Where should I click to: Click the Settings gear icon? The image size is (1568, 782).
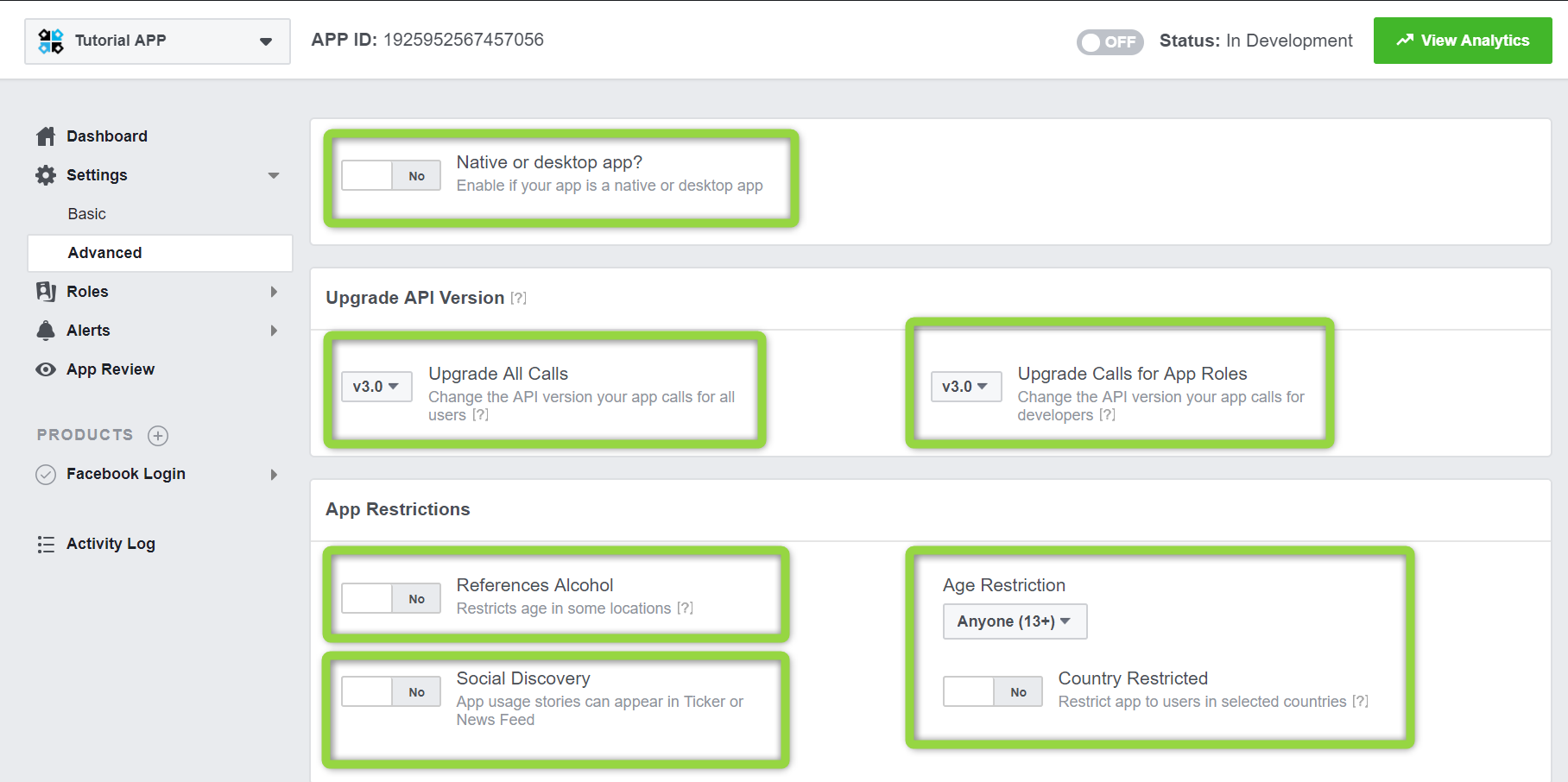(x=46, y=175)
